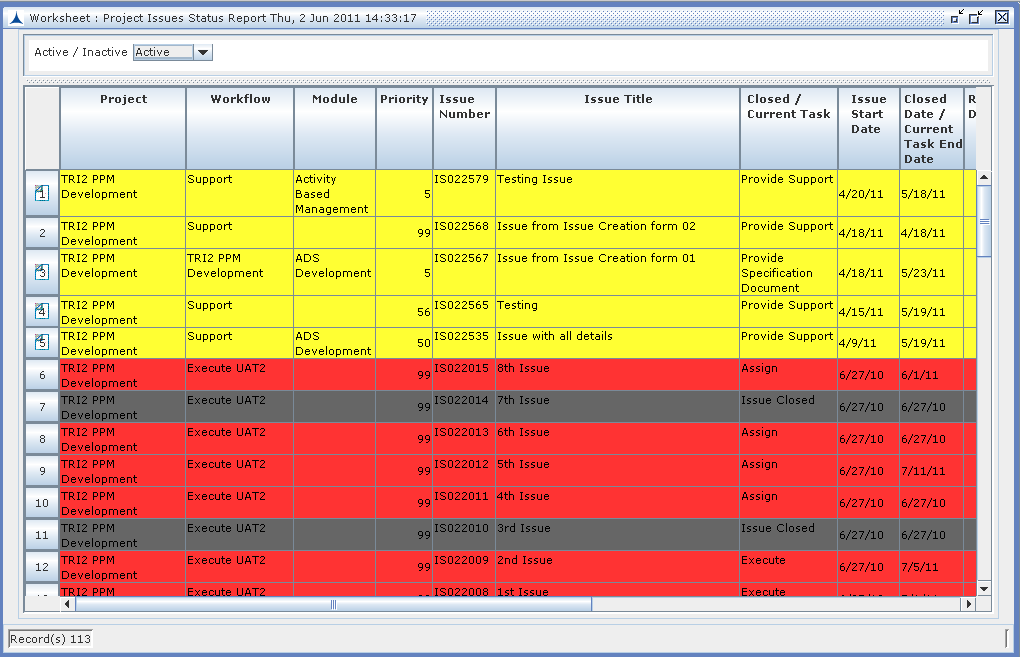
Task: Click the restore/maximize window icon
Action: click(977, 17)
